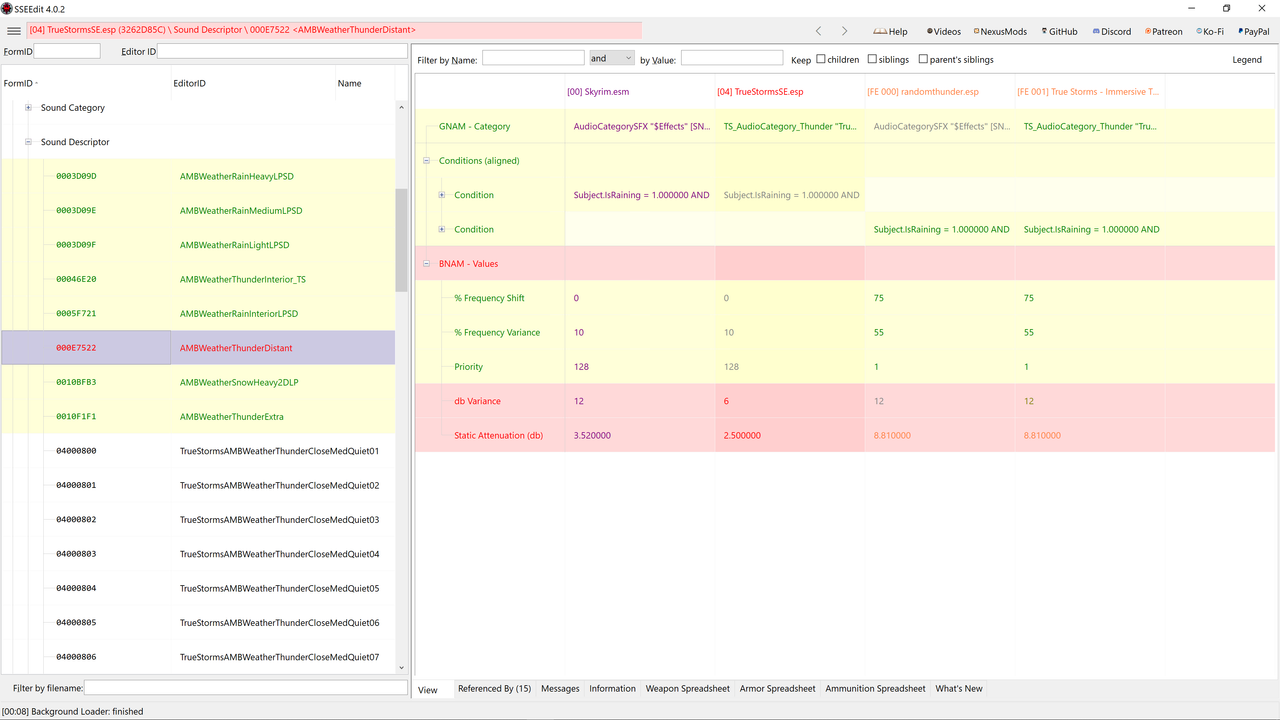This screenshot has height=720, width=1280.
Task: Click the record tree vertical scrollbar thumb
Action: point(402,240)
